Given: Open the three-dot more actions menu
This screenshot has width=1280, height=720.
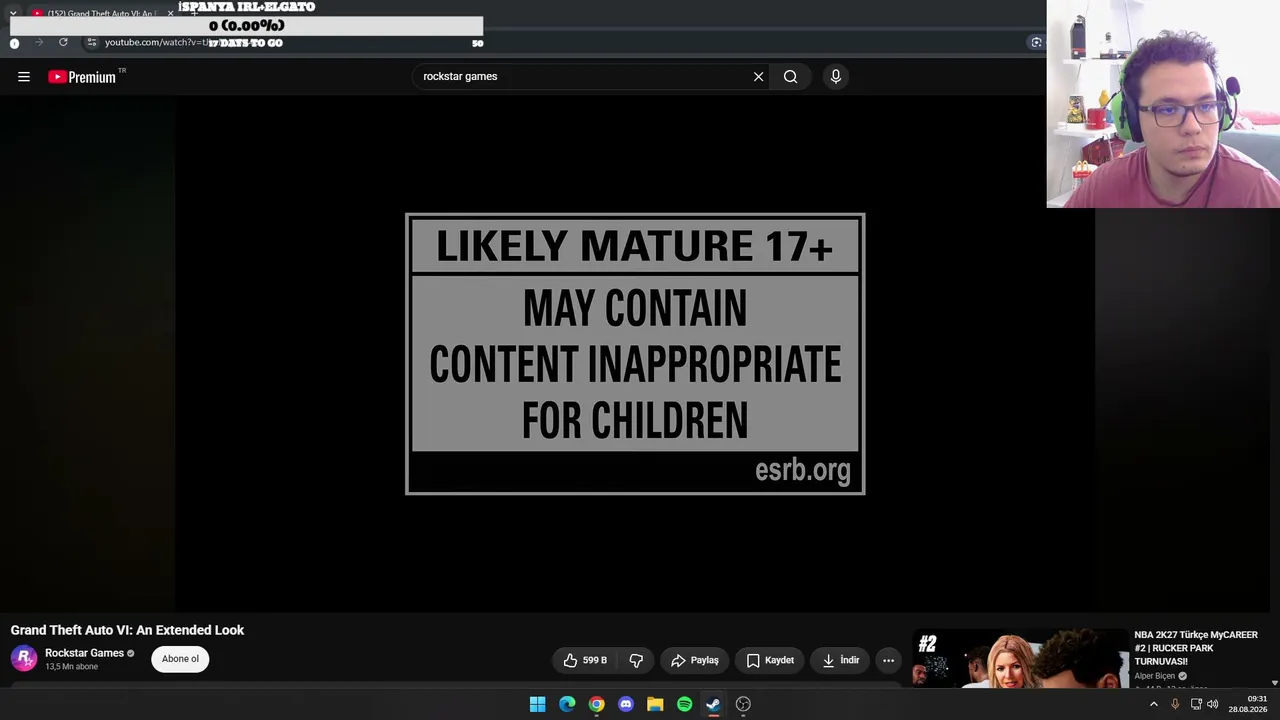Looking at the screenshot, I should pos(888,660).
